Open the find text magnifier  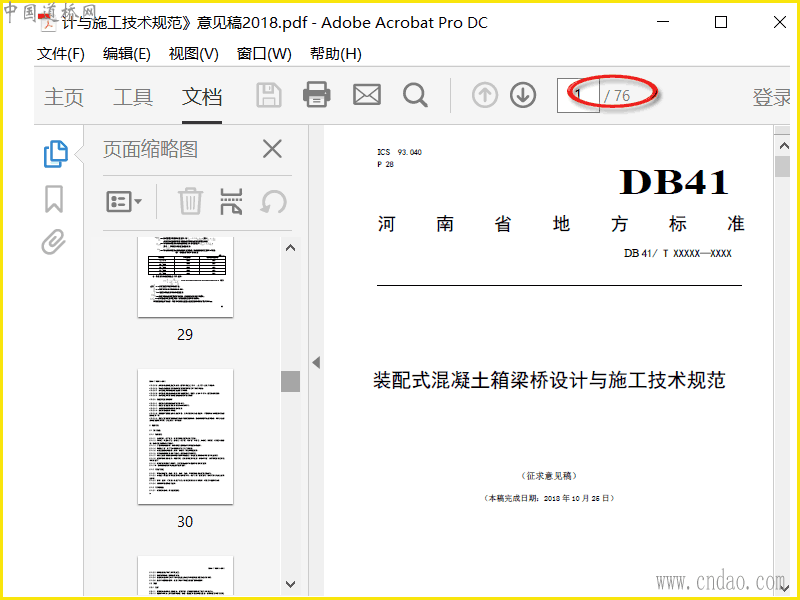click(415, 95)
